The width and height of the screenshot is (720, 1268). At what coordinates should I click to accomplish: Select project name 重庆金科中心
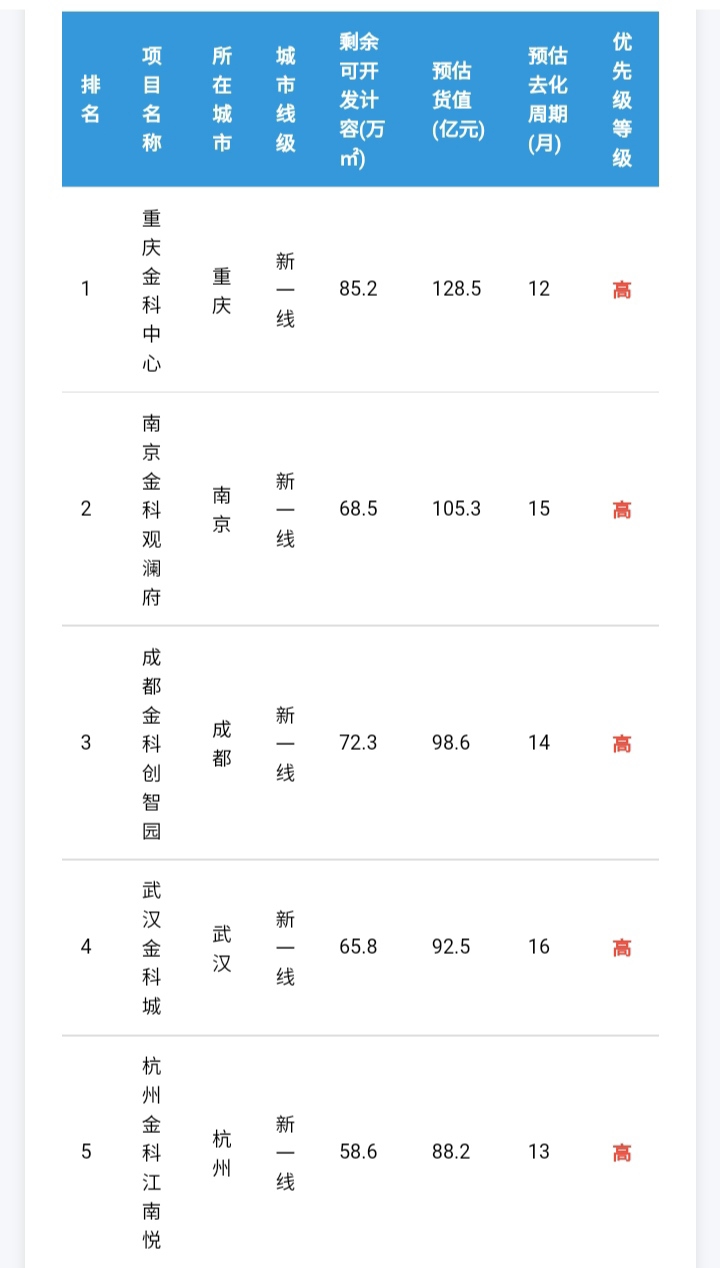[151, 290]
